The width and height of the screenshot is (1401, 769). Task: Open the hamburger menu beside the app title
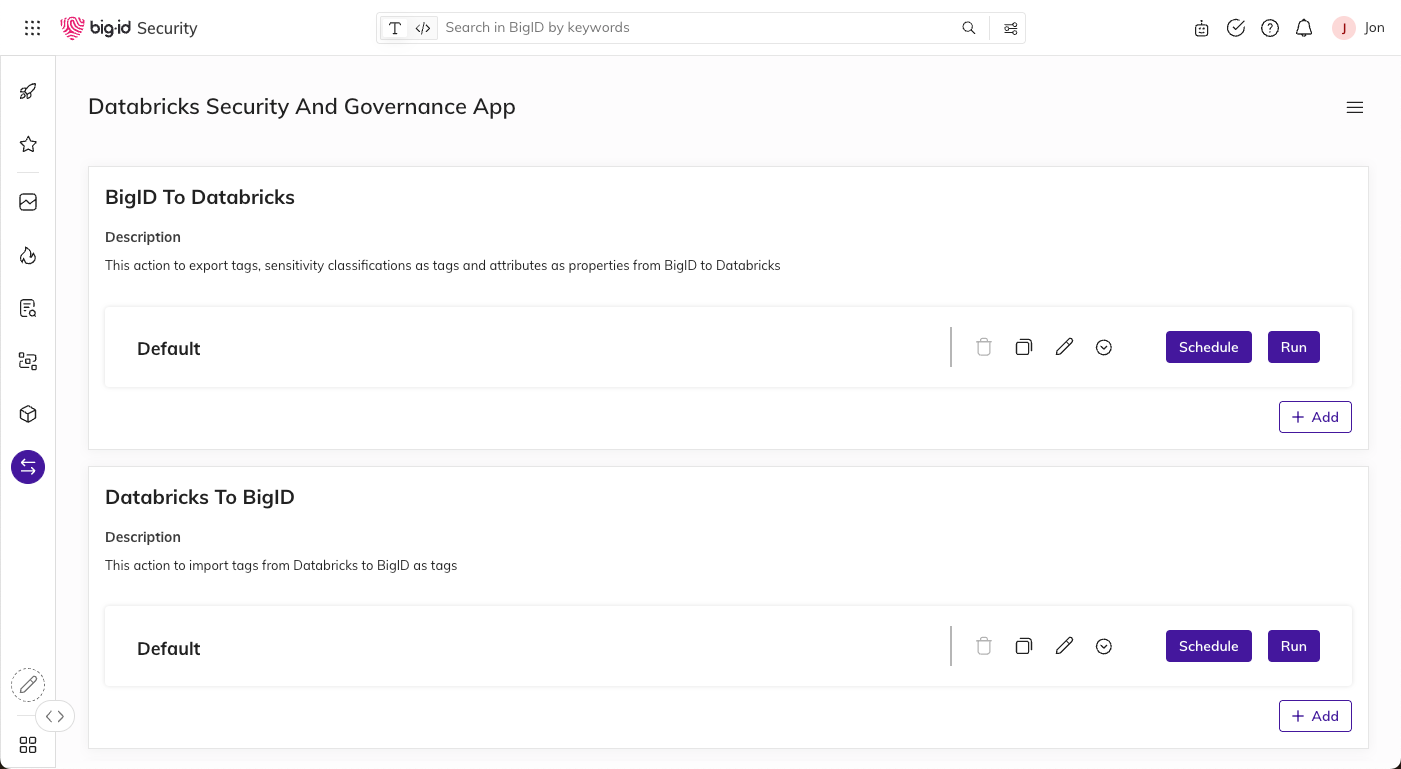pos(1355,107)
